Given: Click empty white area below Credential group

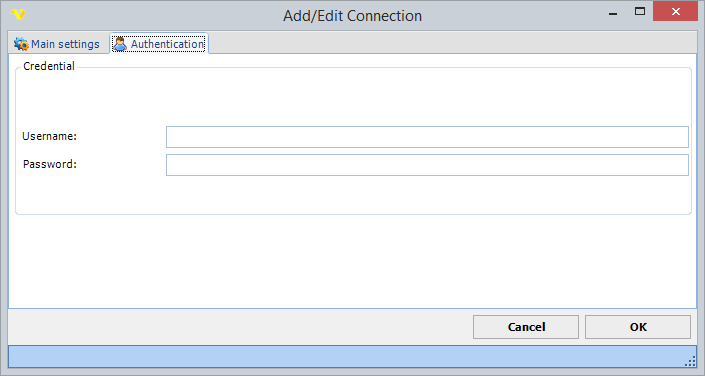Looking at the screenshot, I should coord(352,261).
